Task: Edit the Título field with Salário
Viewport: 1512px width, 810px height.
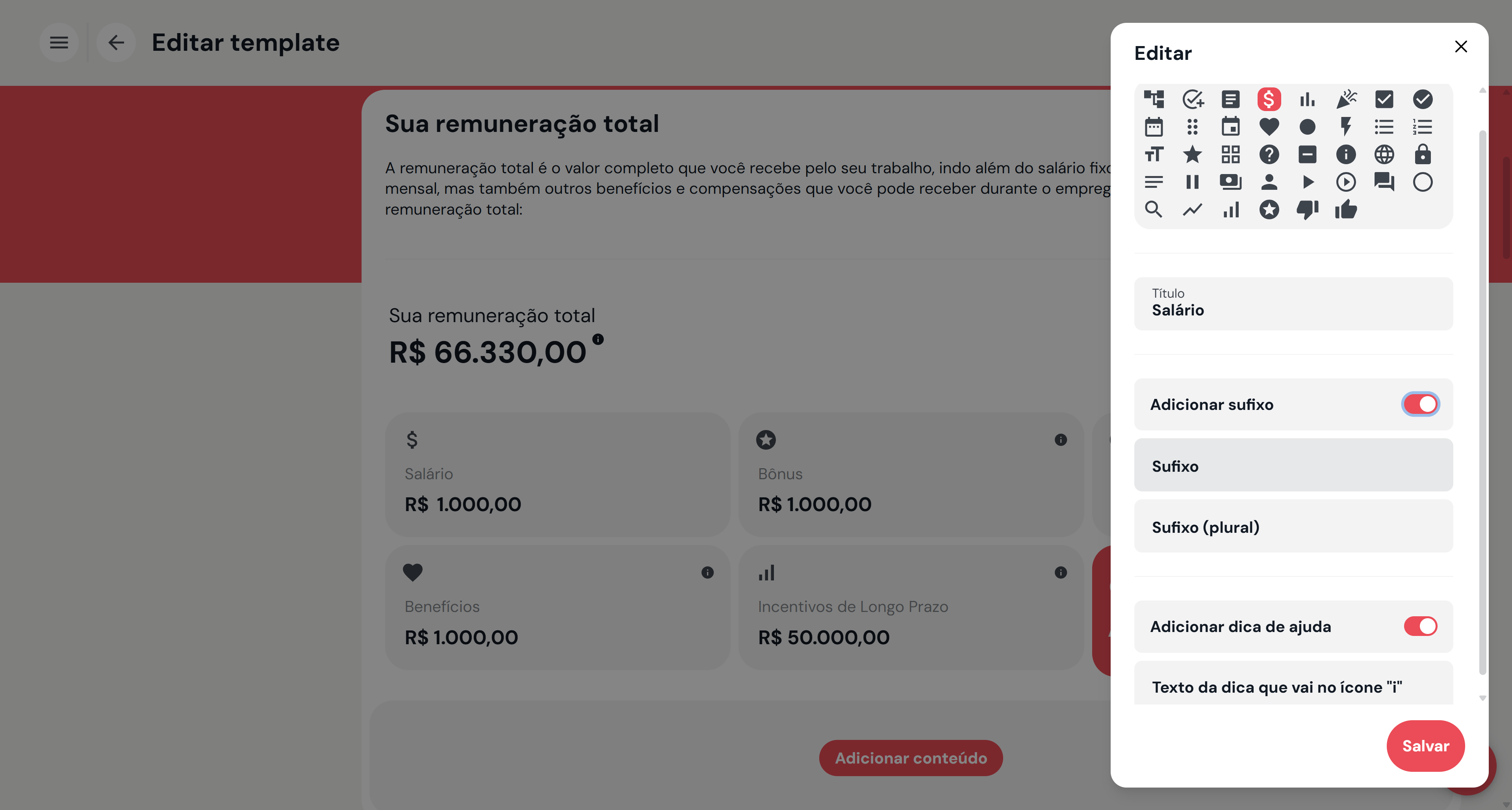Action: coord(1293,303)
